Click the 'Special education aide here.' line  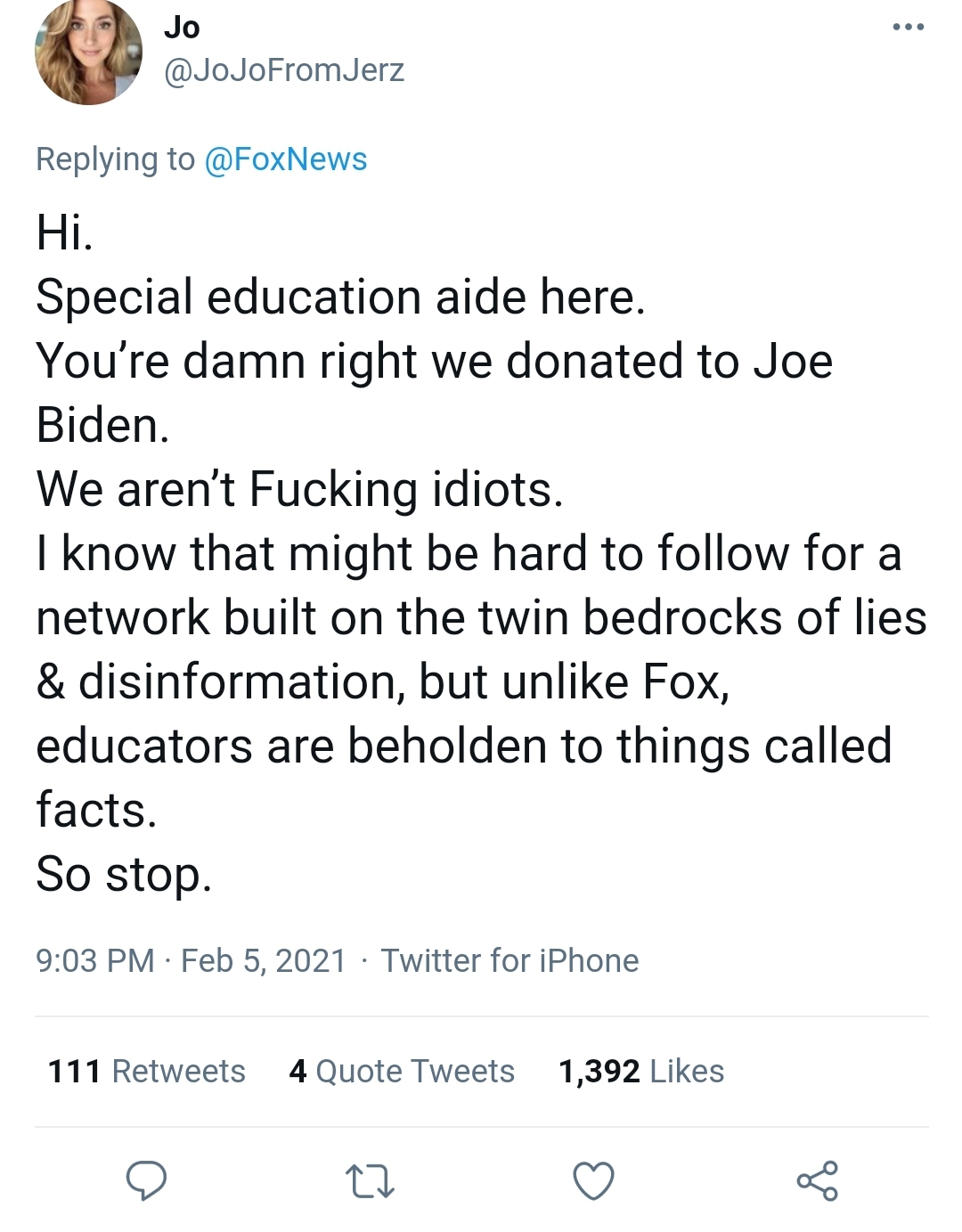pyautogui.click(x=340, y=298)
